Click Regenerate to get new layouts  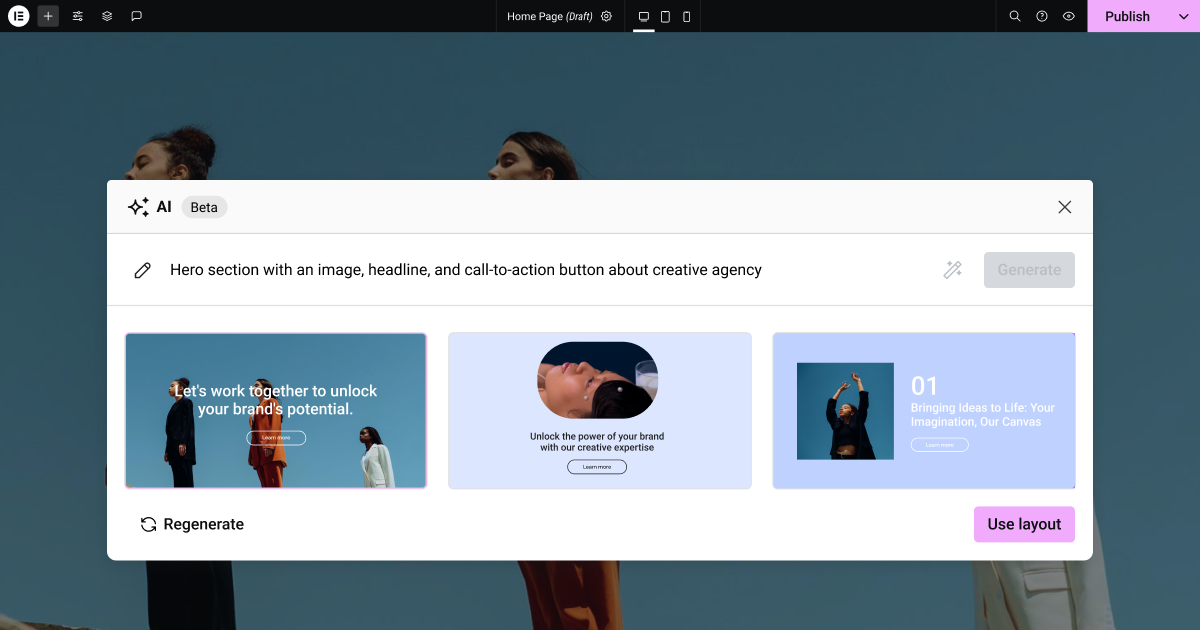pyautogui.click(x=192, y=524)
